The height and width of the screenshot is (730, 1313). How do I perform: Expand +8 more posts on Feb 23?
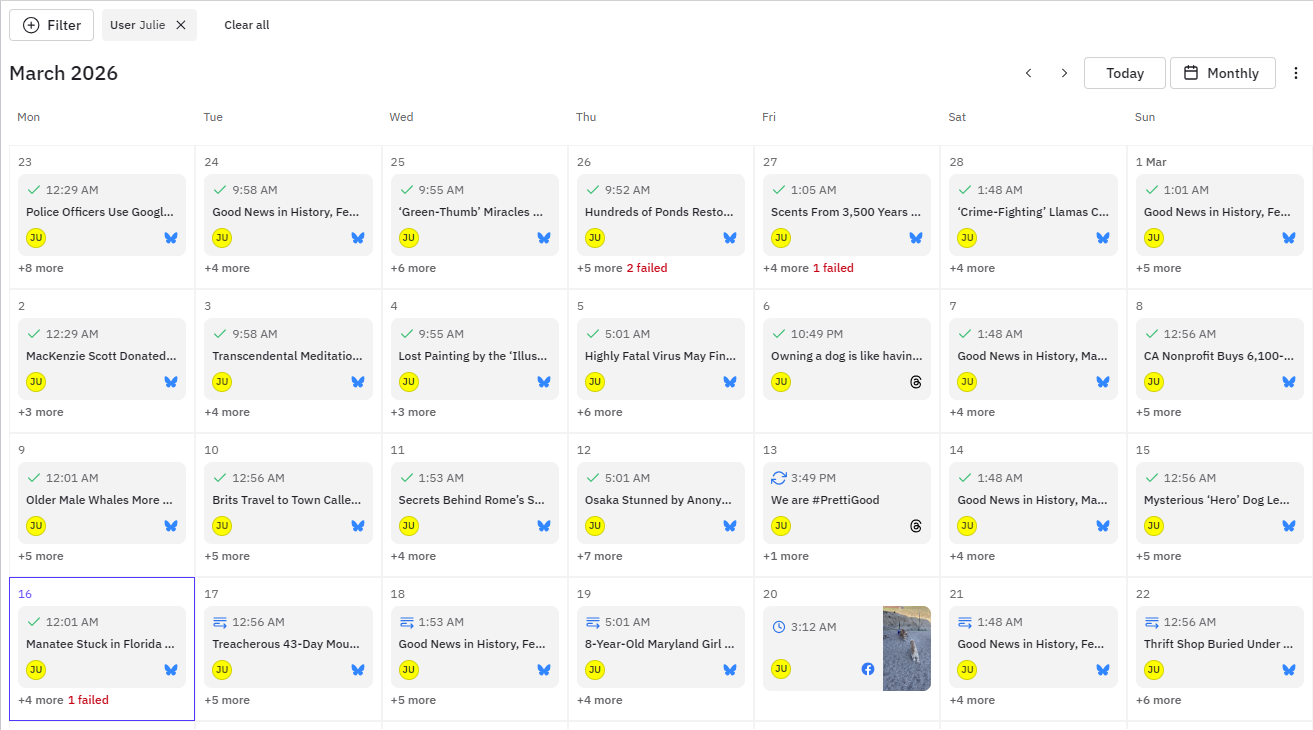[x=41, y=268]
